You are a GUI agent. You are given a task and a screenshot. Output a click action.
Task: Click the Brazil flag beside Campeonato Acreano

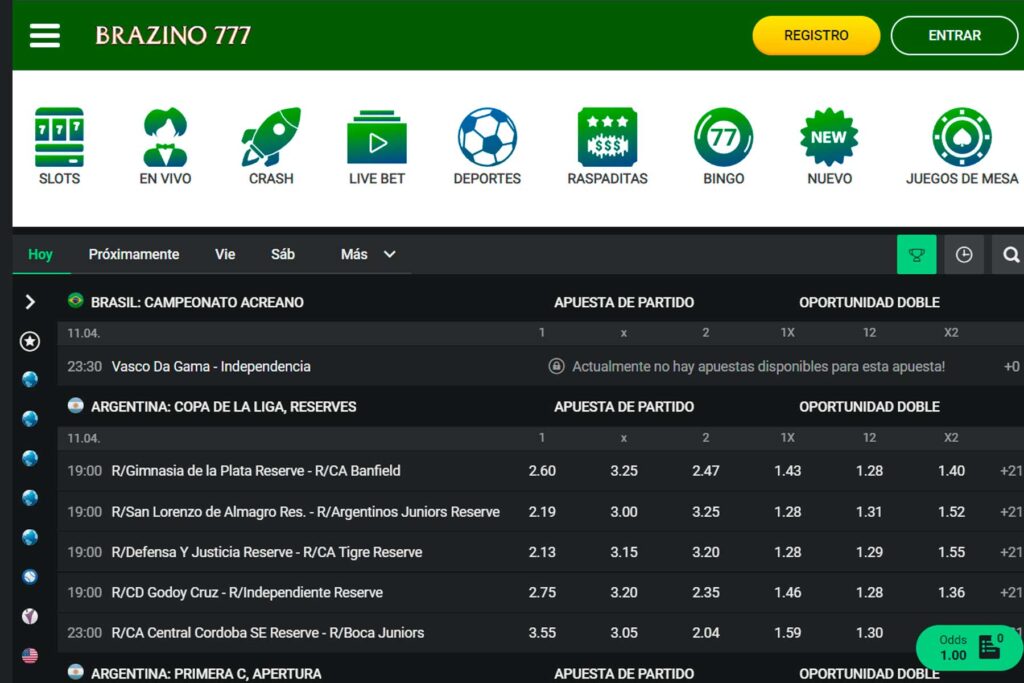[x=76, y=300]
